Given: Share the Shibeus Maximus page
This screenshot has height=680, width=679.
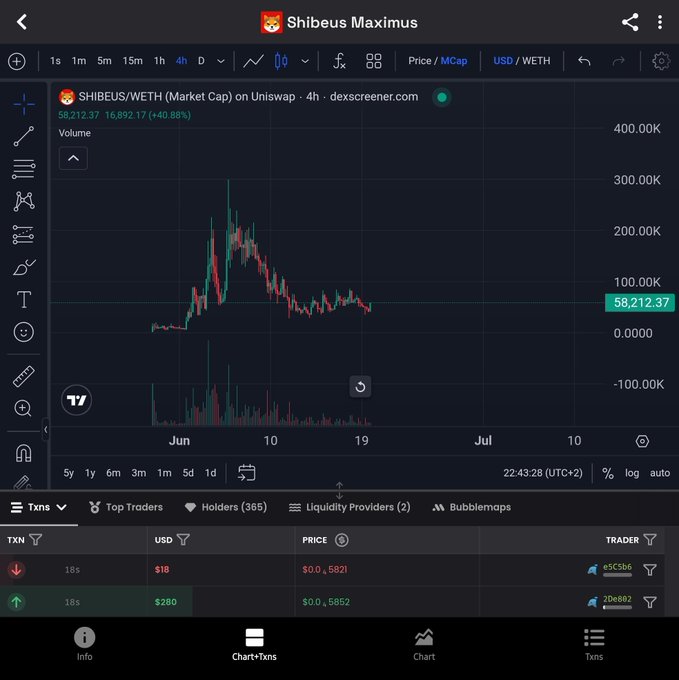Looking at the screenshot, I should [630, 22].
